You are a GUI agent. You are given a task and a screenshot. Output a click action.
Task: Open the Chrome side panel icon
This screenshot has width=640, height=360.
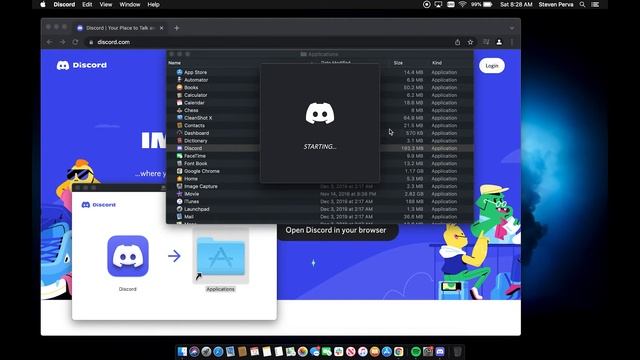pos(486,42)
